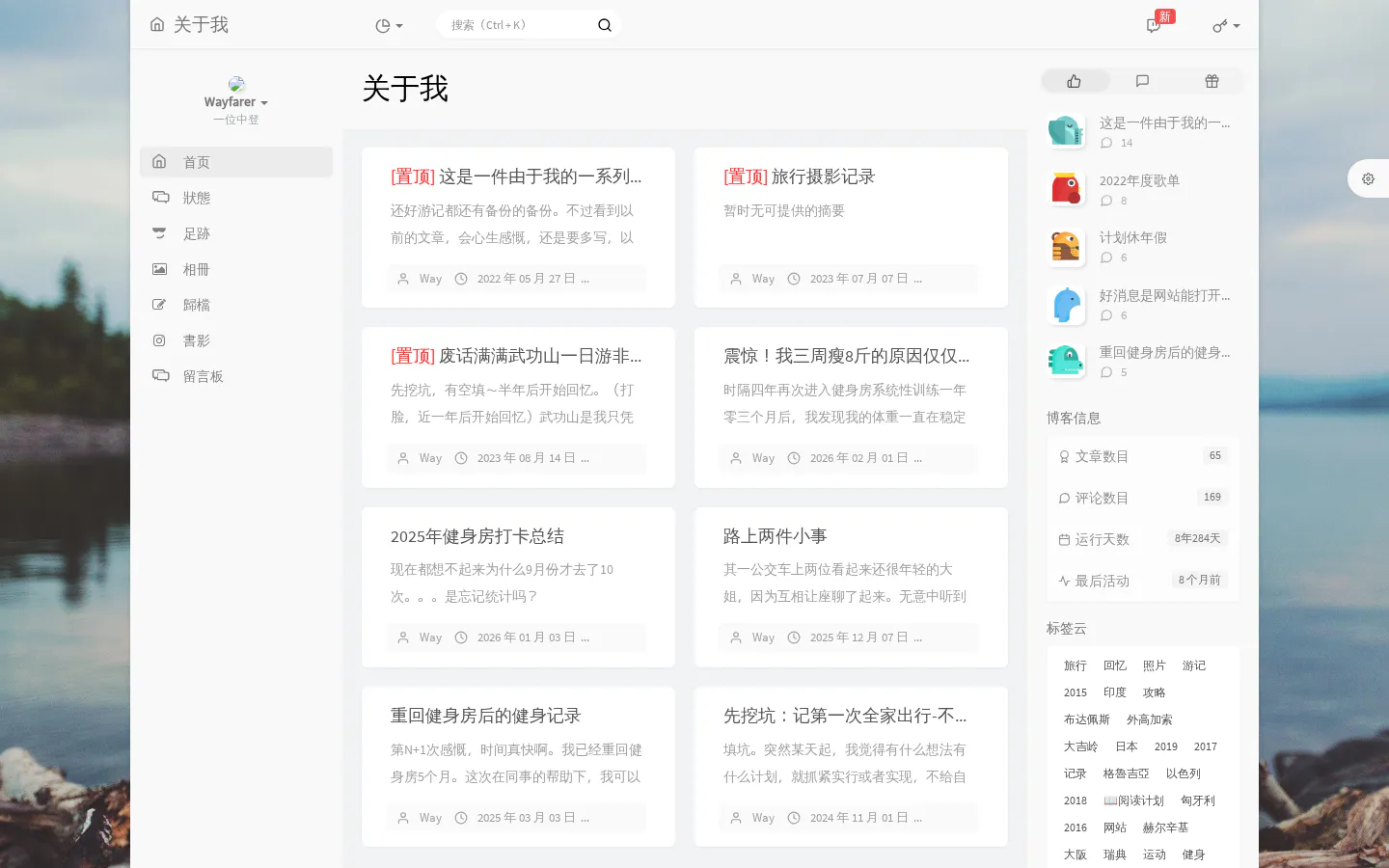This screenshot has width=1389, height=868.
Task: Open 書影 in the sidebar
Action: (x=236, y=340)
